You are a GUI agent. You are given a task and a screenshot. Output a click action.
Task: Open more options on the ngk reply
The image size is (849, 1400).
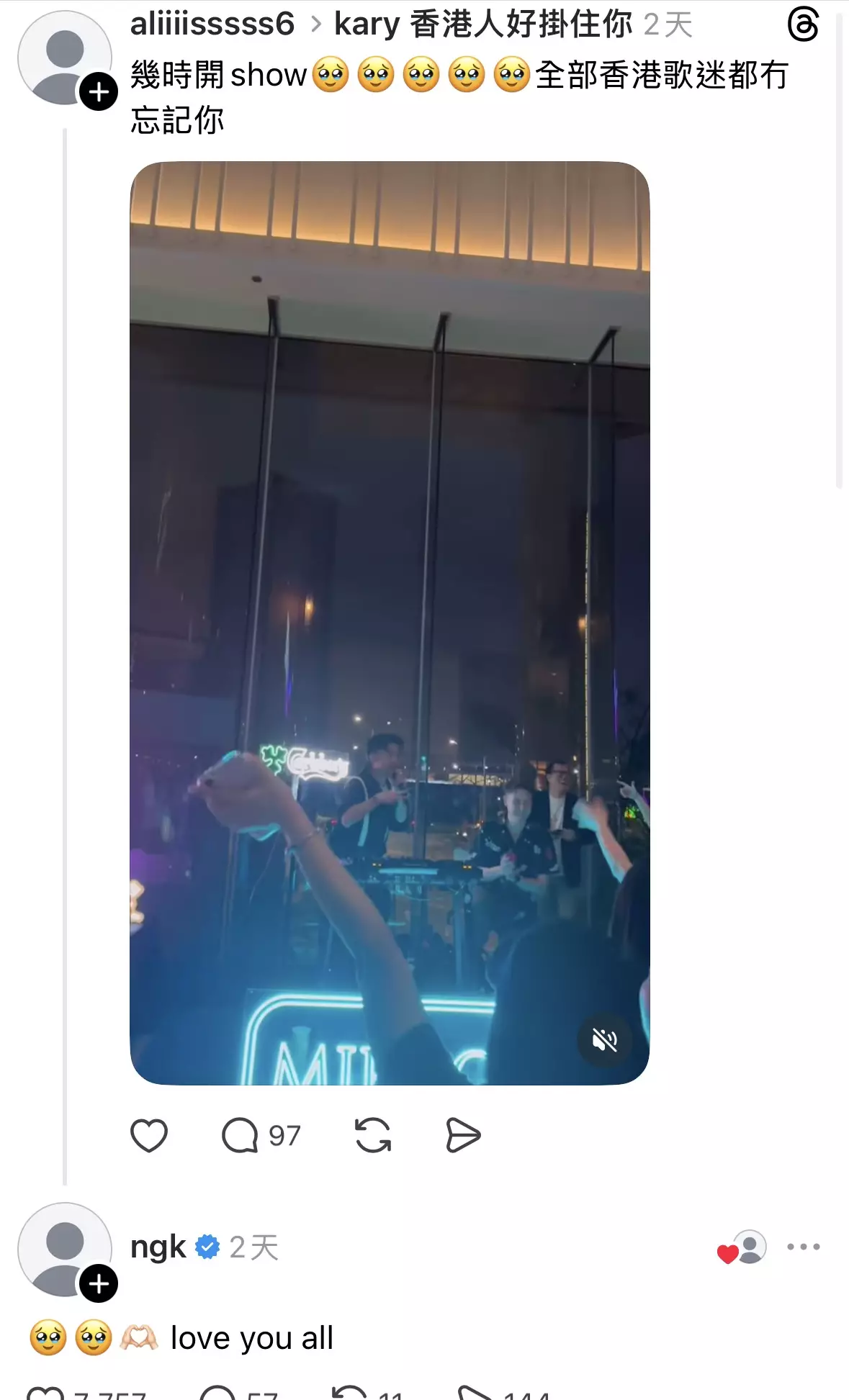[x=804, y=1247]
